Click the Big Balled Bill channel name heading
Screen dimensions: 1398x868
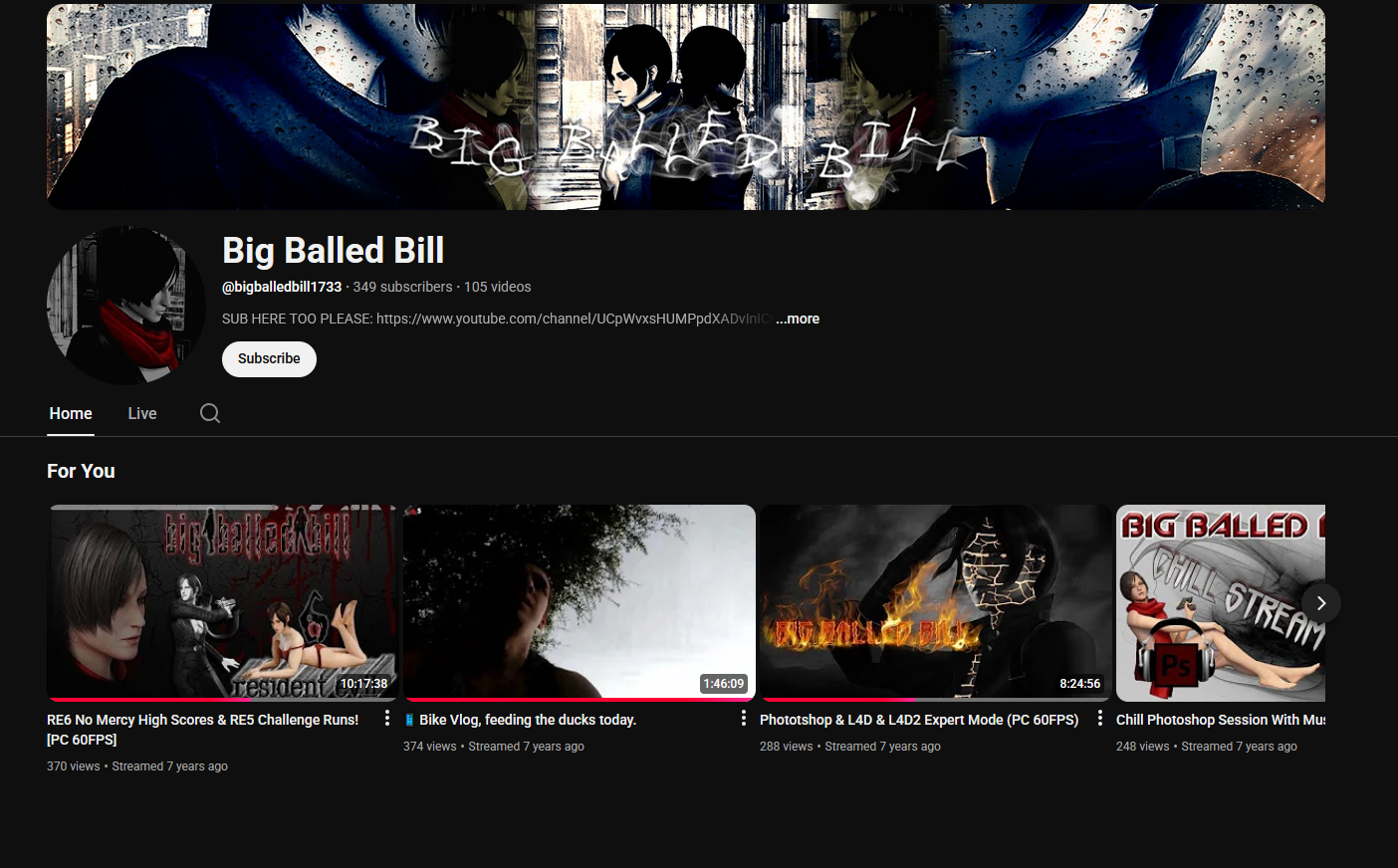tap(333, 251)
